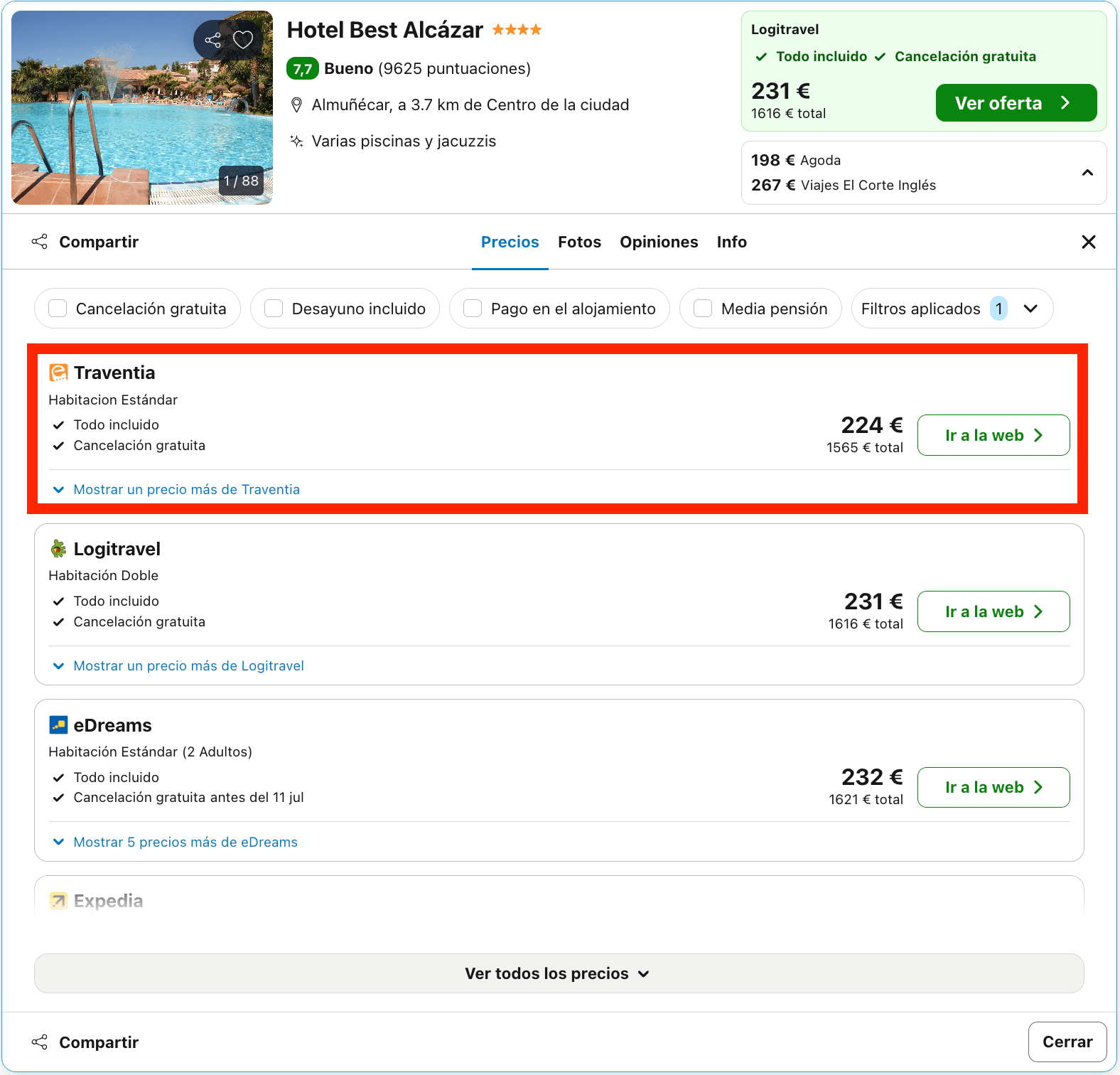This screenshot has width=1120, height=1075.
Task: Go to the eDreams website
Action: coord(994,787)
